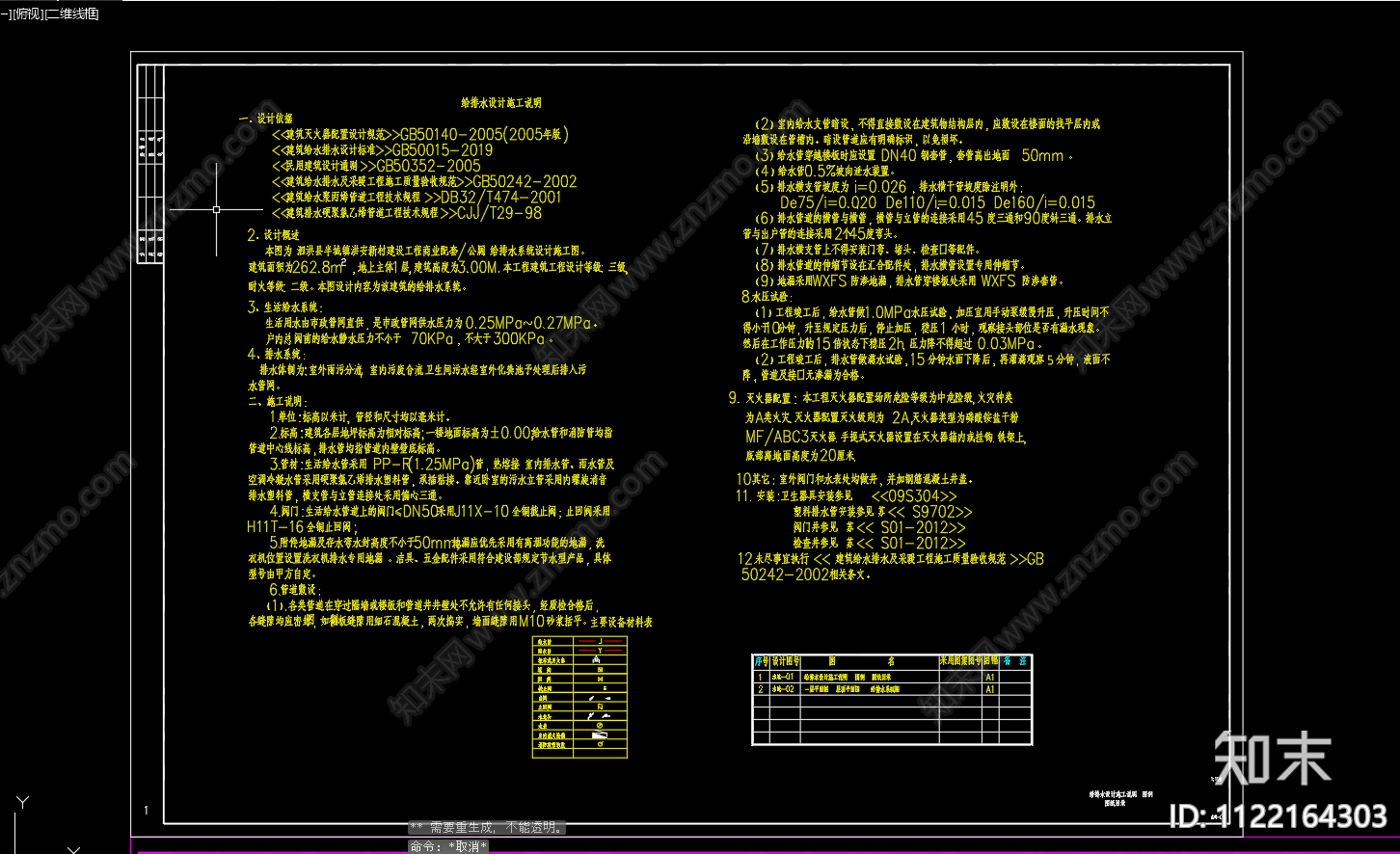The width and height of the screenshot is (1400, 854).
Task: Click the UCS axis icon marked Y
Action: point(23,802)
